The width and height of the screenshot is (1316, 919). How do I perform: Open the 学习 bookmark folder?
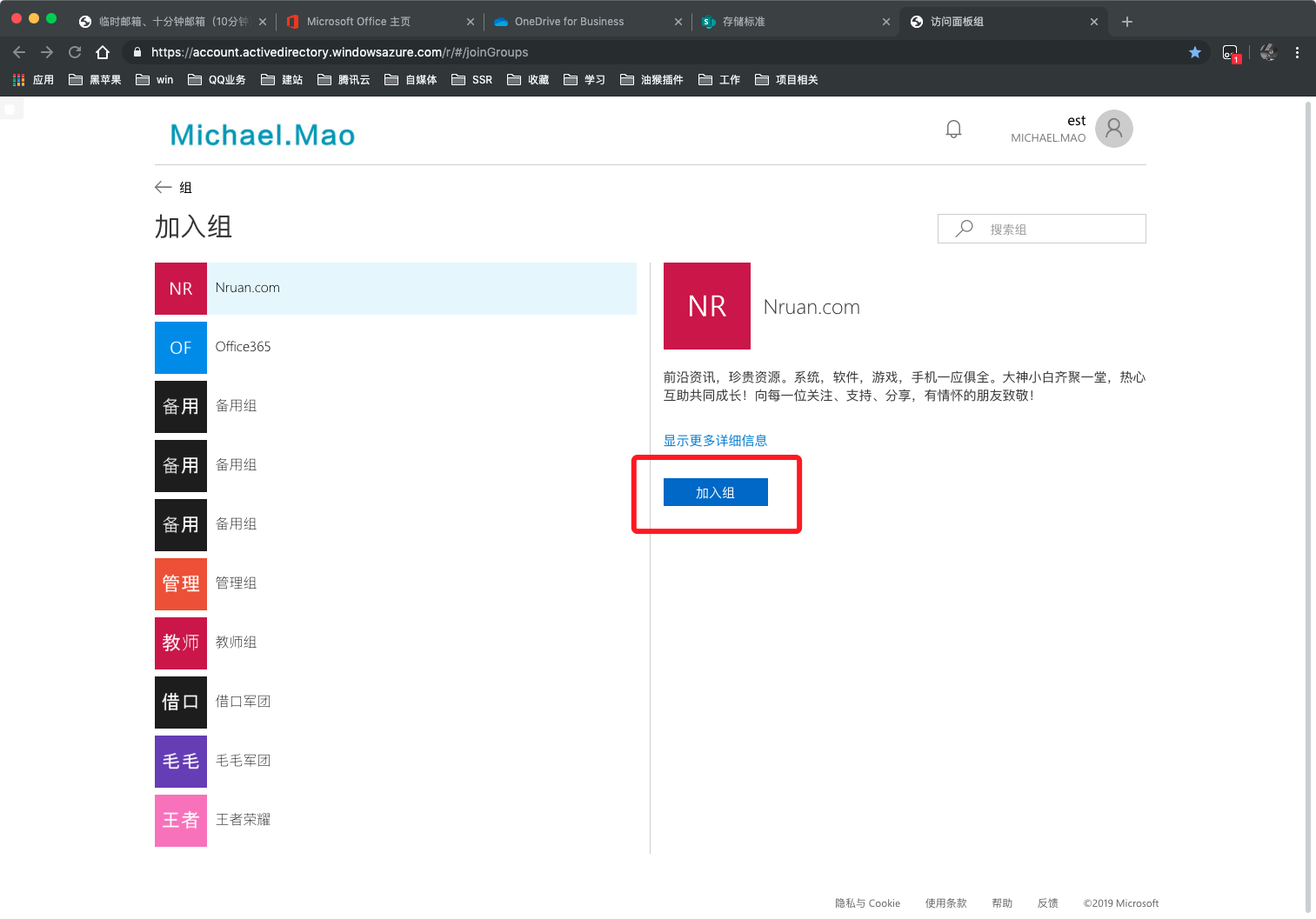585,80
